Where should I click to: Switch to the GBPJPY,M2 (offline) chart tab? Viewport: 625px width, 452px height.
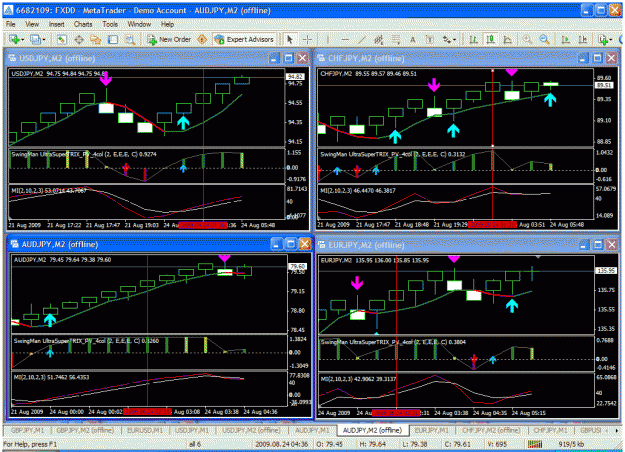coord(85,430)
